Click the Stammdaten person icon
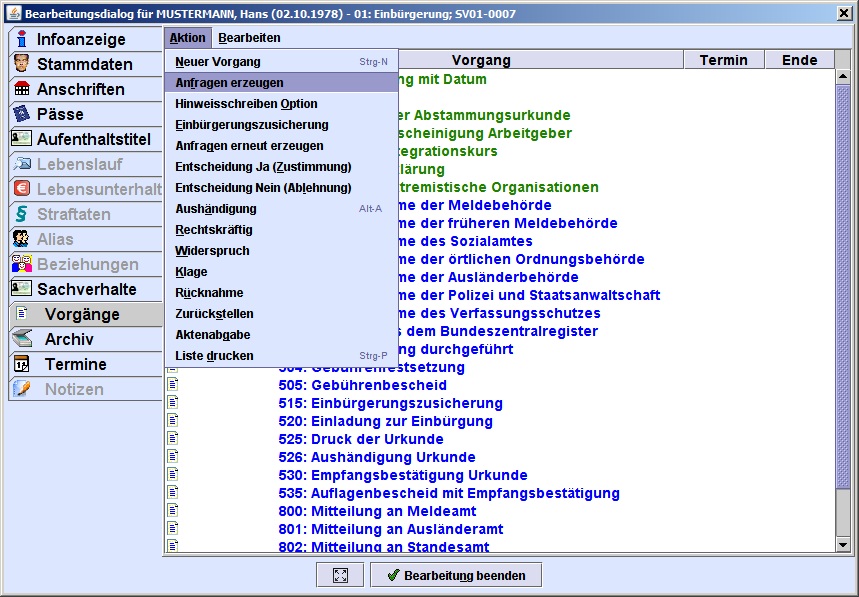This screenshot has width=859, height=597. pyautogui.click(x=21, y=64)
